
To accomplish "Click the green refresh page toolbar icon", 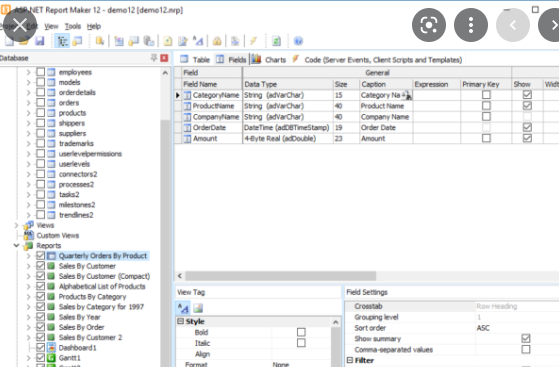I will coord(276,41).
